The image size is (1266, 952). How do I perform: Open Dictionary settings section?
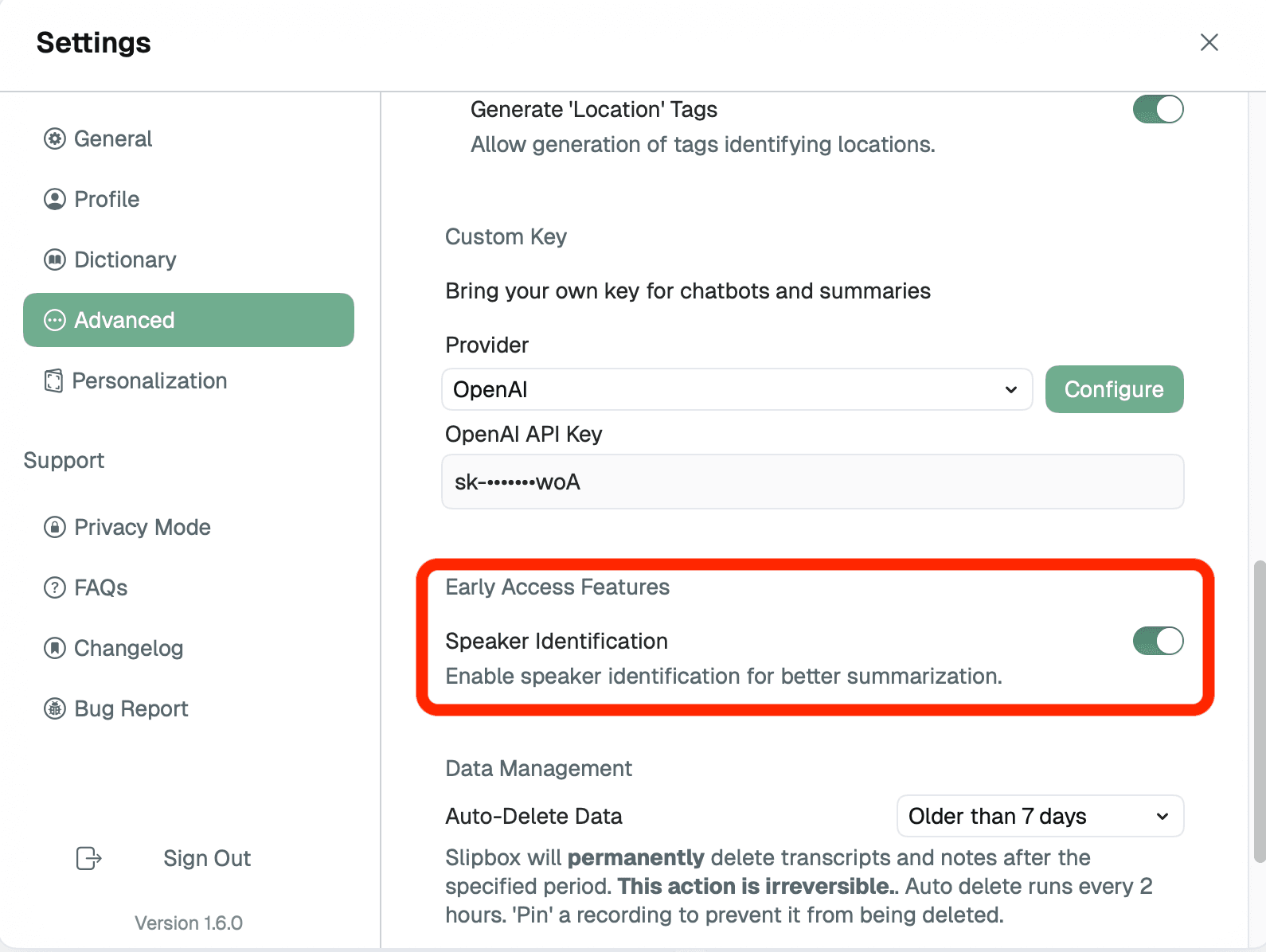189,259
